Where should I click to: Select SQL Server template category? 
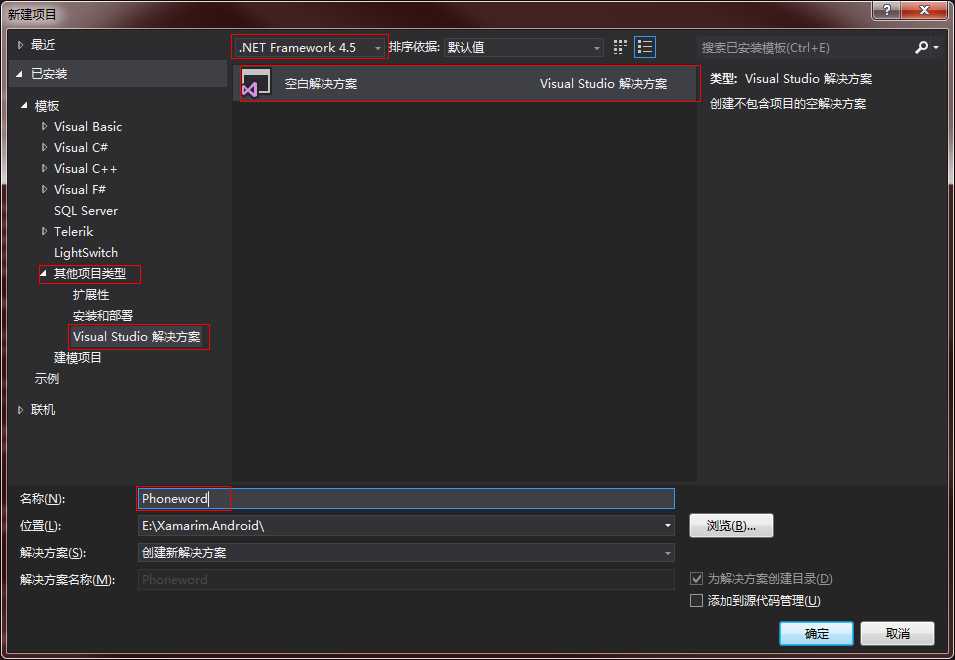[86, 211]
